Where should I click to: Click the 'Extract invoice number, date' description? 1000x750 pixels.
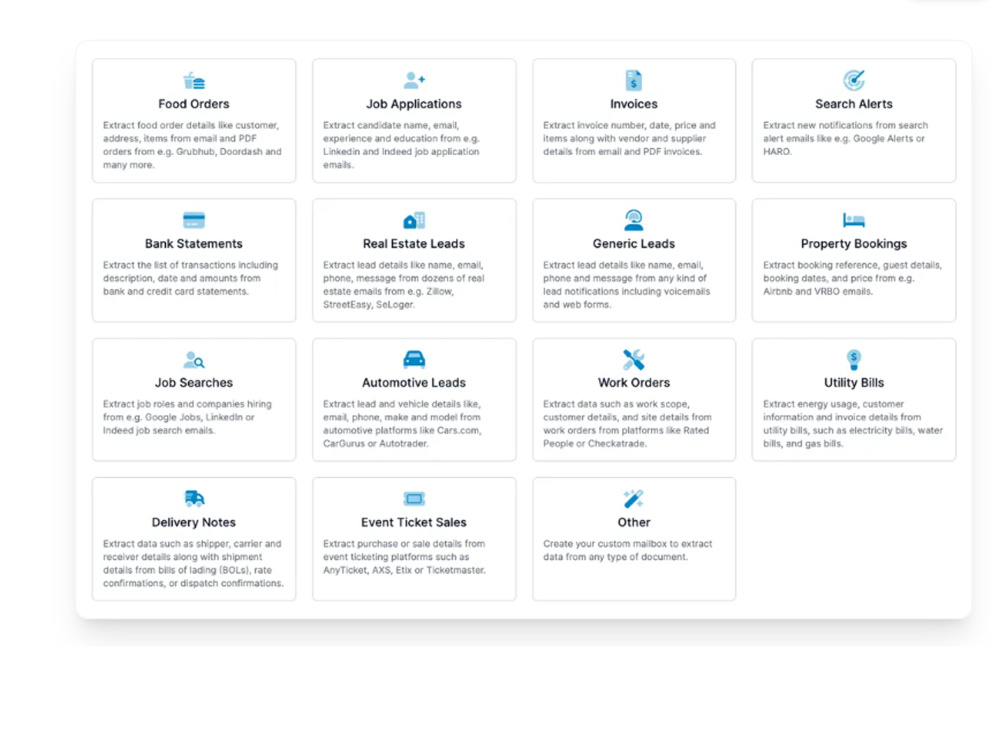click(x=629, y=138)
